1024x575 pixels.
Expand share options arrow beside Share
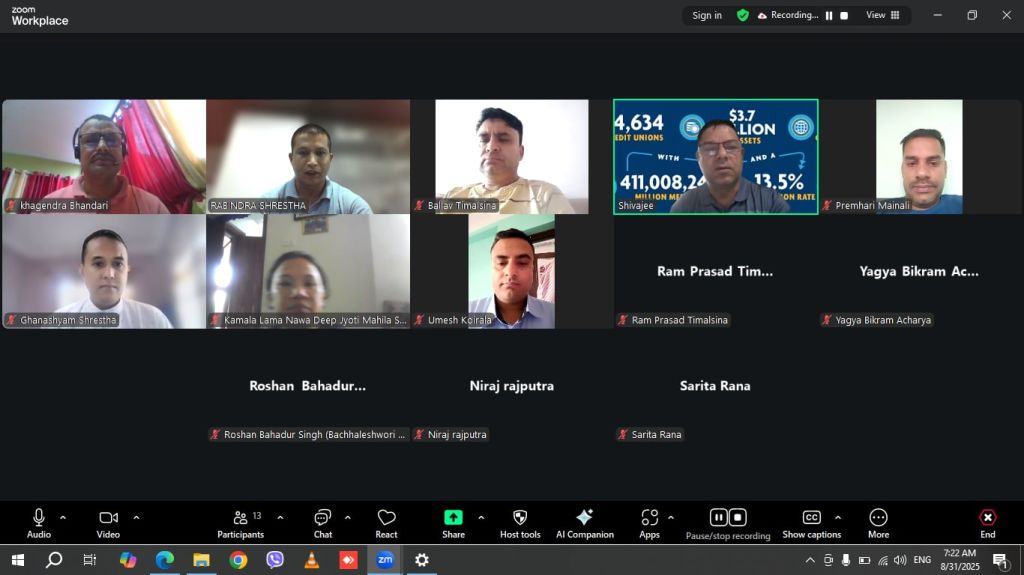pyautogui.click(x=481, y=517)
